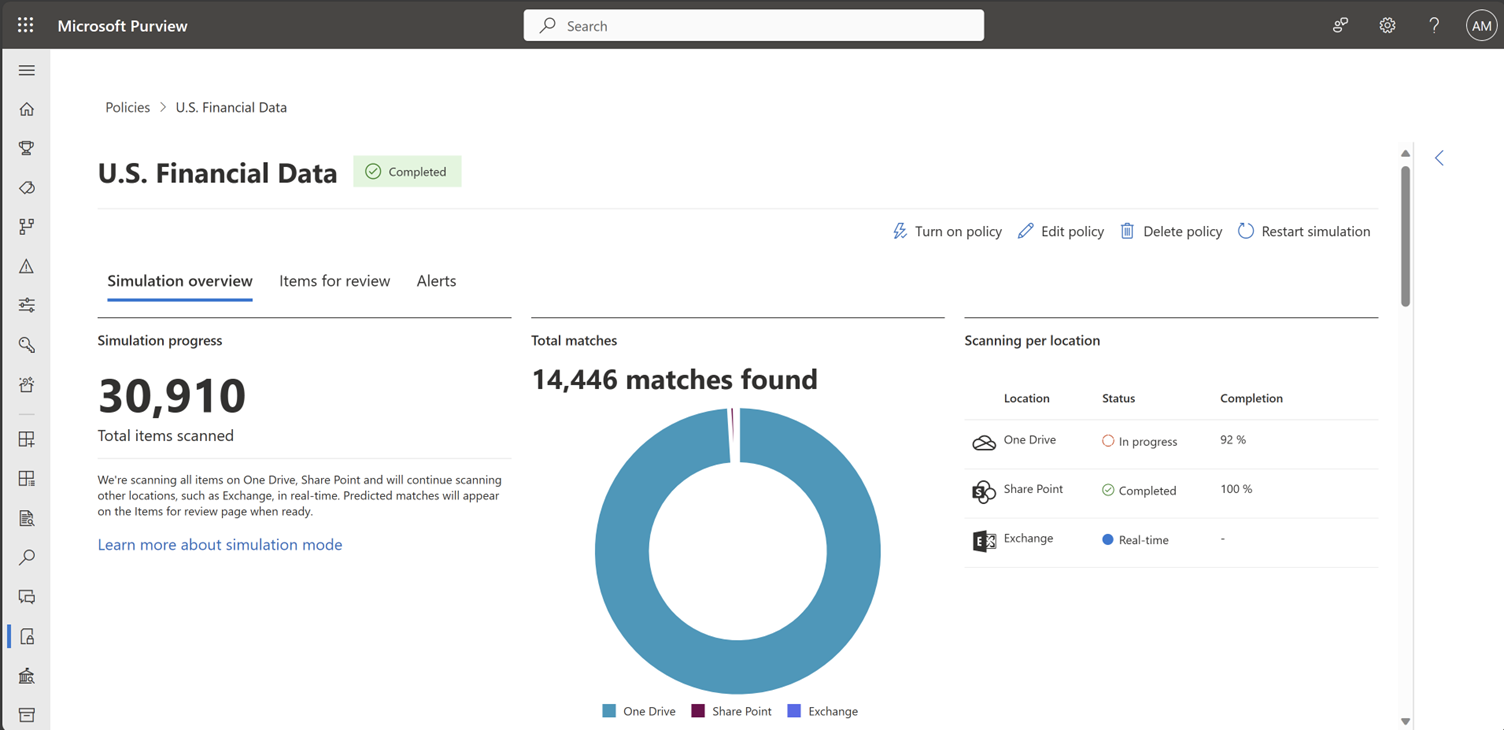Click the search input field

click(x=754, y=26)
